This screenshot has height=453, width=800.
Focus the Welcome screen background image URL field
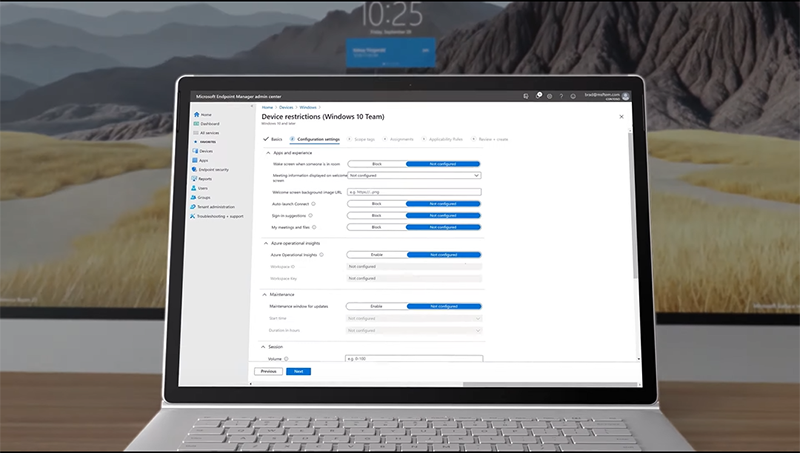[414, 192]
